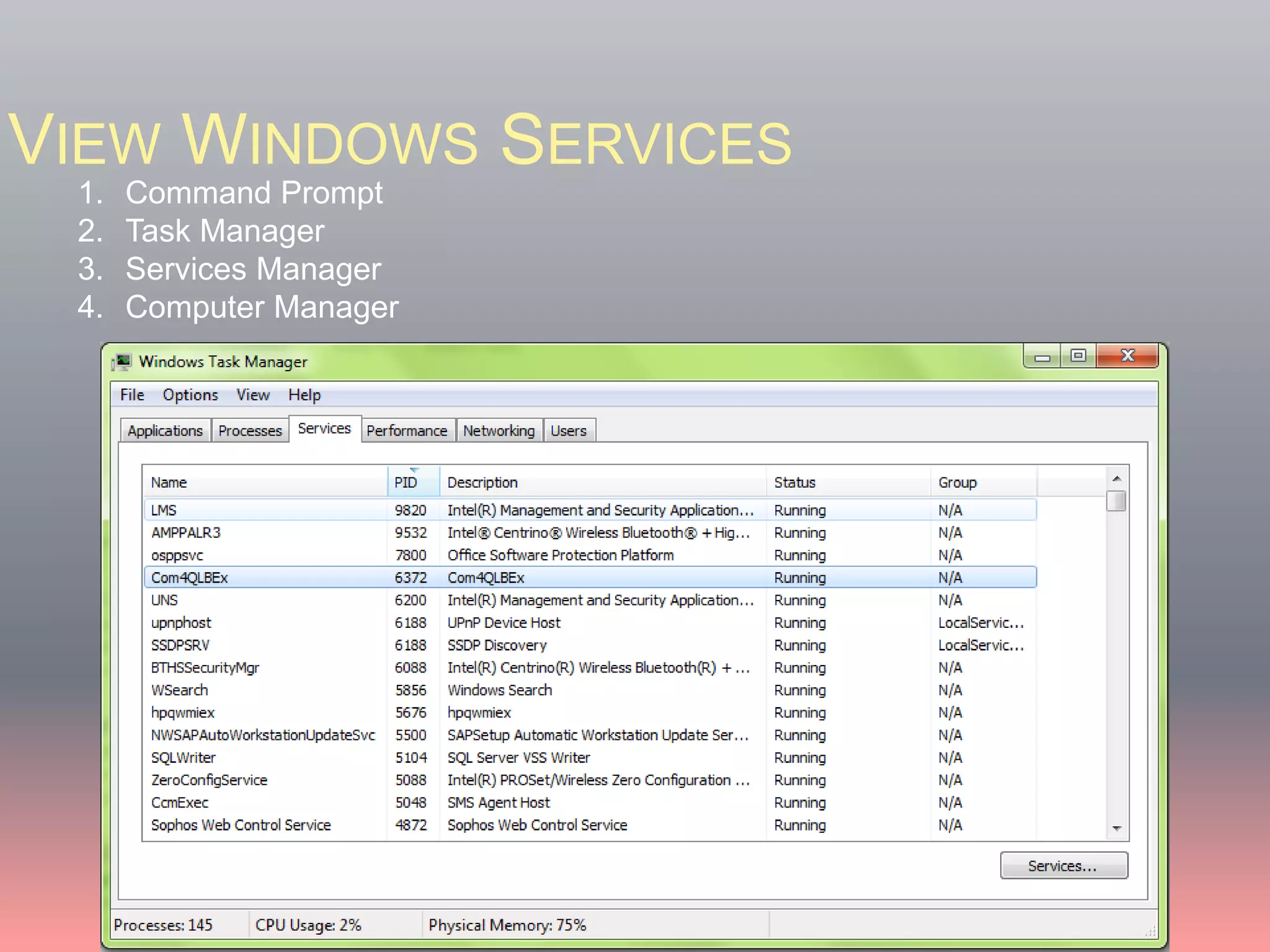This screenshot has height=952, width=1270.
Task: Click the vertical scrollbar thumb
Action: [x=1116, y=501]
